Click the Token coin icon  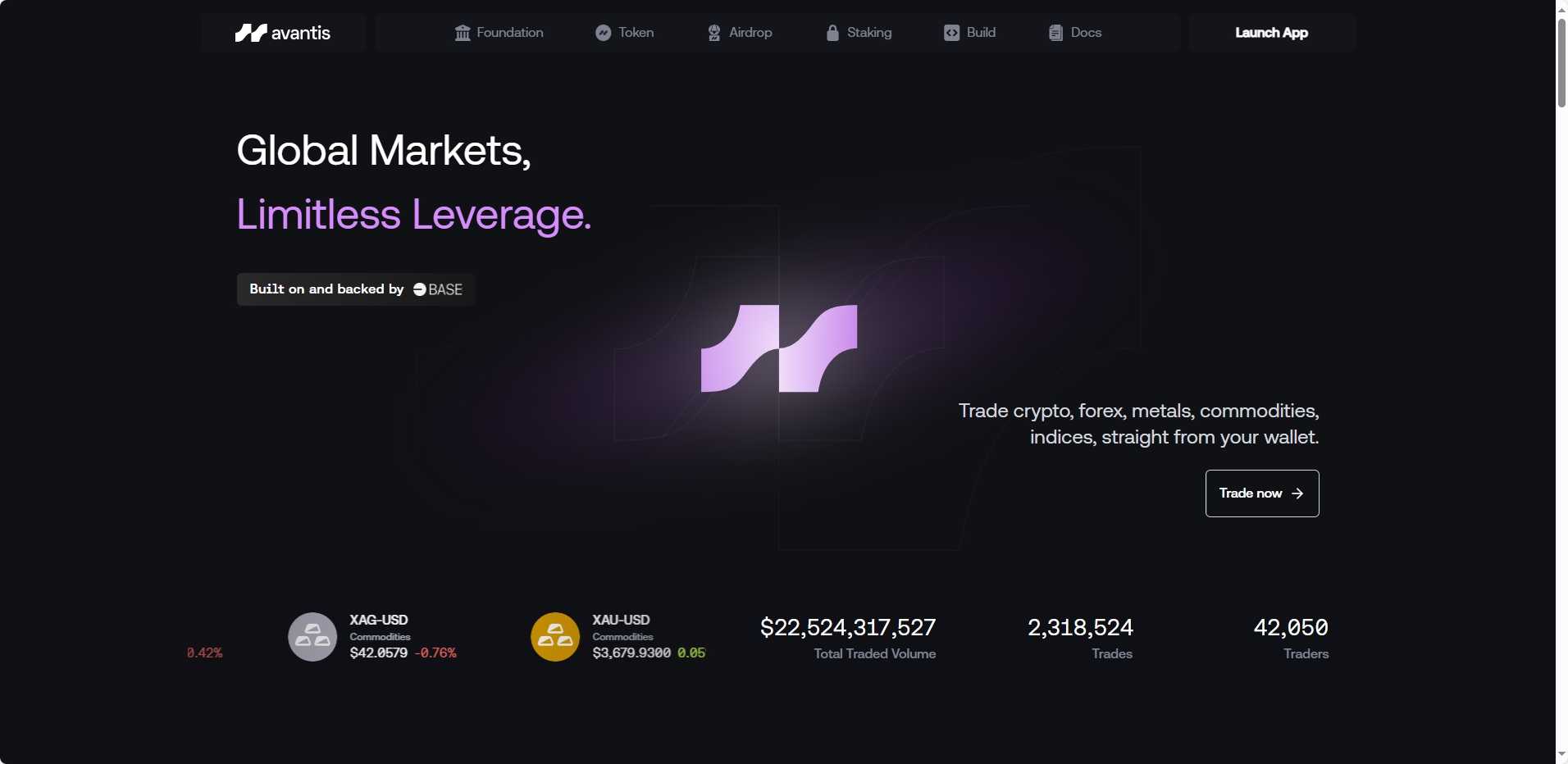click(603, 33)
